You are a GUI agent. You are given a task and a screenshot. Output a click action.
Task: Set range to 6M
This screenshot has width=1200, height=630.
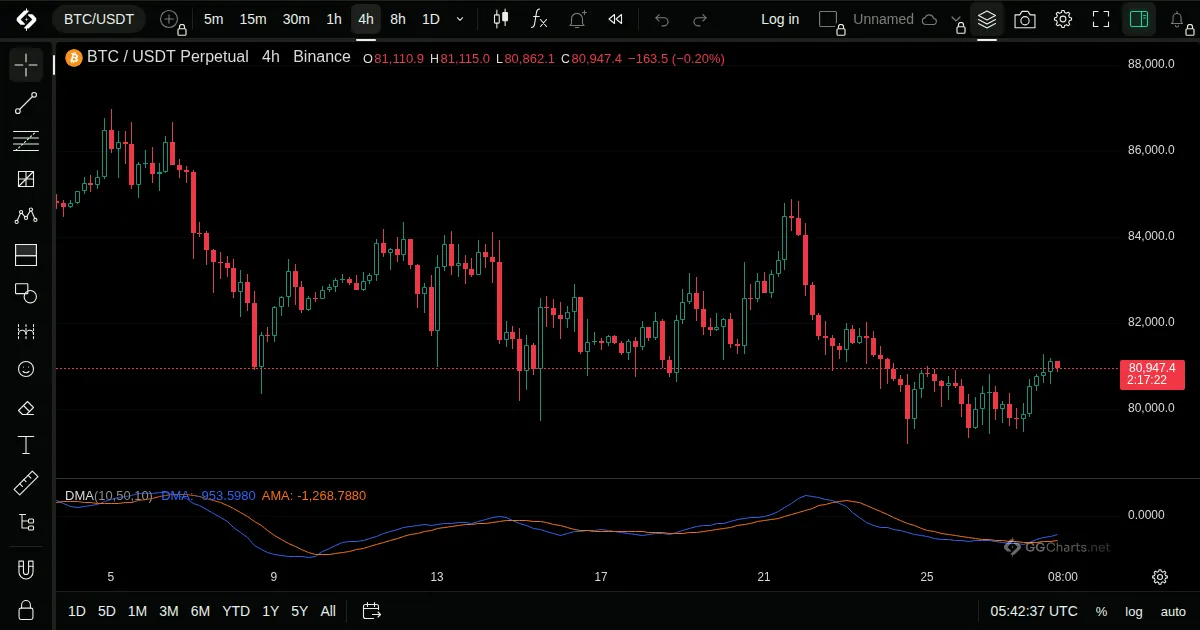coord(200,611)
